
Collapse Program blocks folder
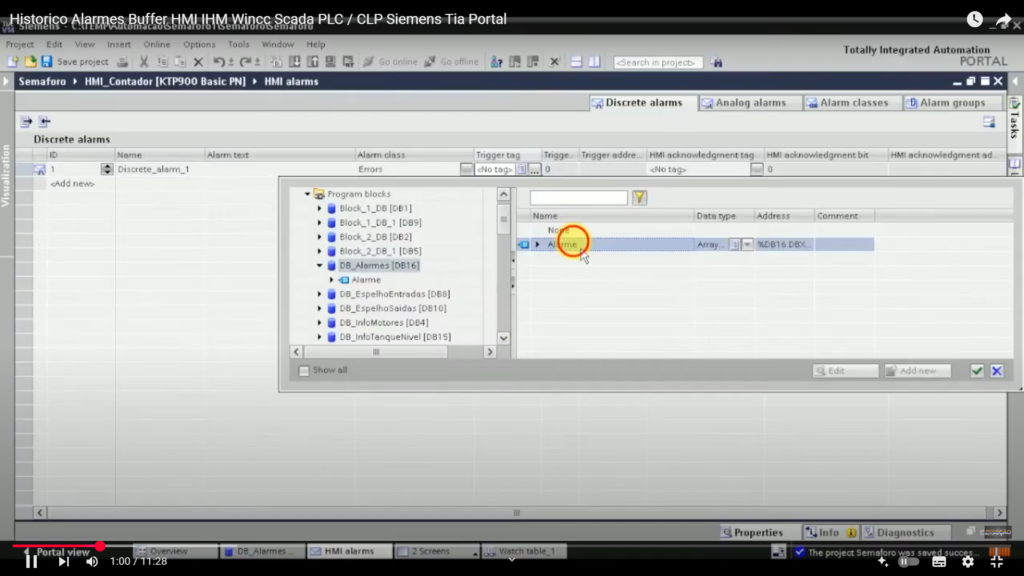coord(307,194)
